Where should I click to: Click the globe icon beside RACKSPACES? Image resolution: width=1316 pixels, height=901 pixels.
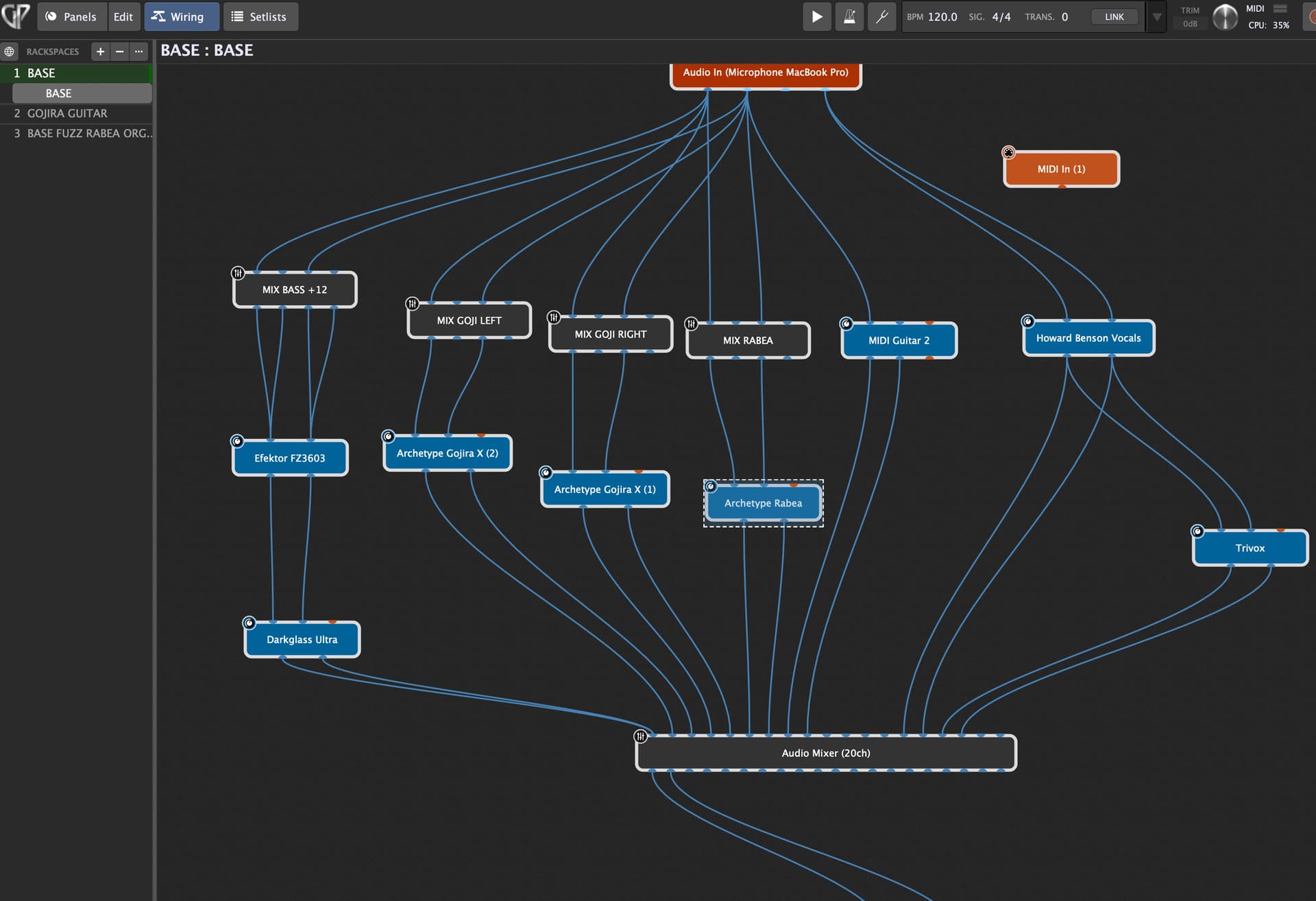pos(9,51)
